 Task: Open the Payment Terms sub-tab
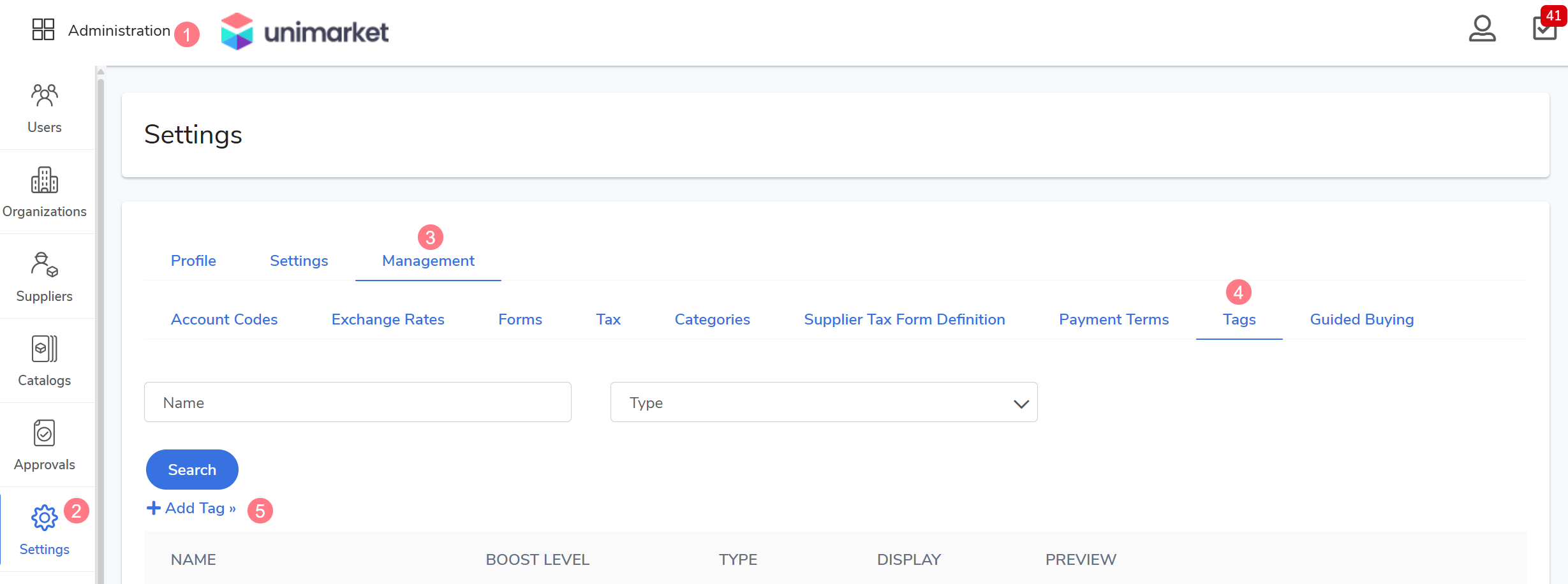(1113, 319)
